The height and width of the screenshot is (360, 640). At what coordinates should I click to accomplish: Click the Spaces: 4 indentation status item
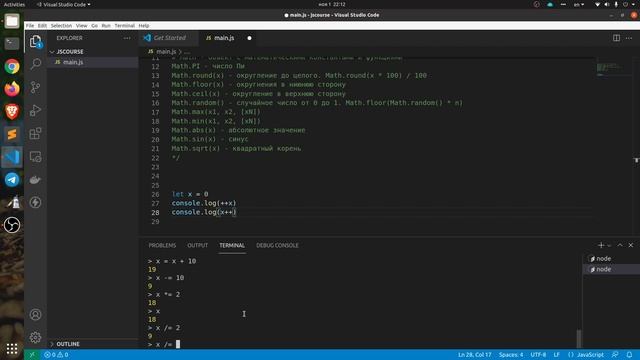(511, 355)
